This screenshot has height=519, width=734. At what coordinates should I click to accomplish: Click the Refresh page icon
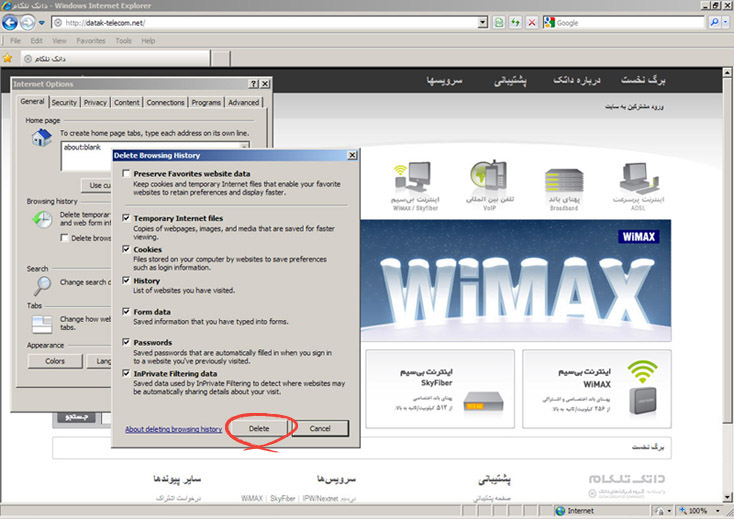click(x=499, y=22)
